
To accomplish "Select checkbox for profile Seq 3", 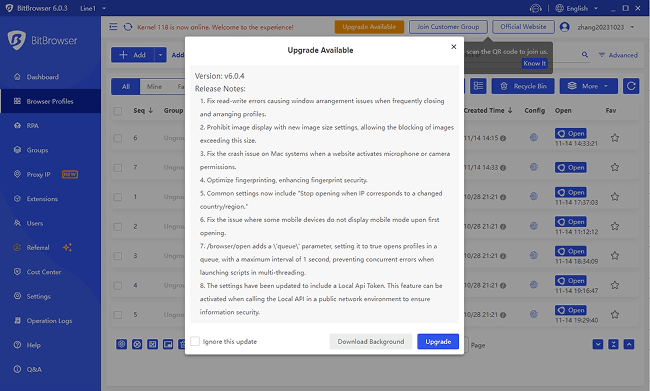I will pos(118,256).
